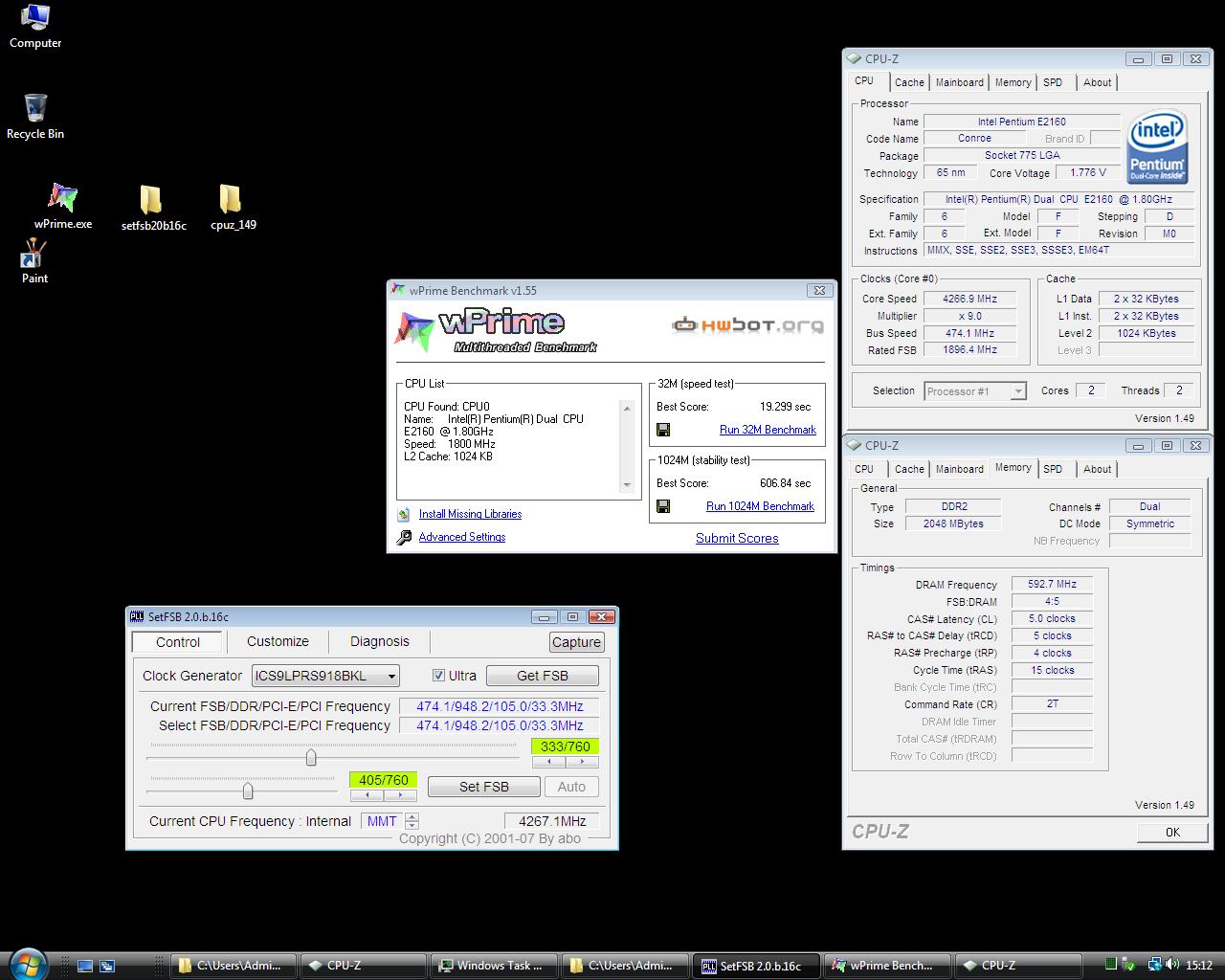
Task: Click the right arrow under 333/760
Action: point(582,763)
